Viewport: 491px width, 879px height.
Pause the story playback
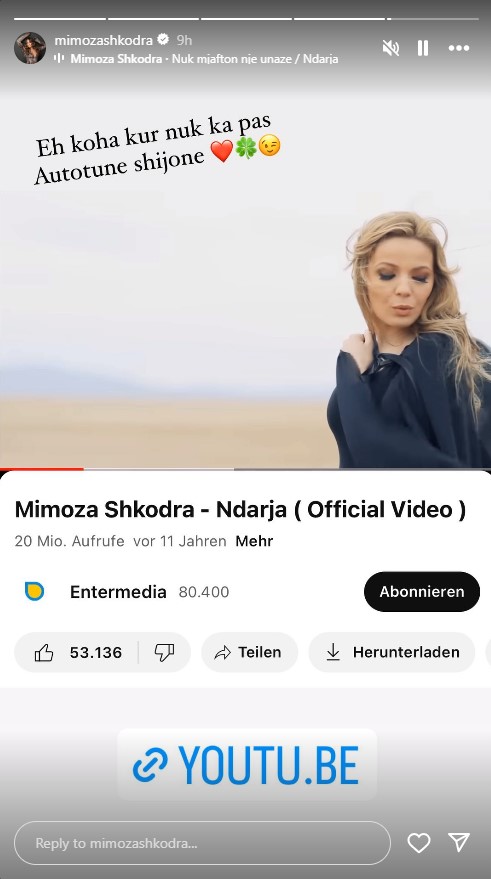423,48
